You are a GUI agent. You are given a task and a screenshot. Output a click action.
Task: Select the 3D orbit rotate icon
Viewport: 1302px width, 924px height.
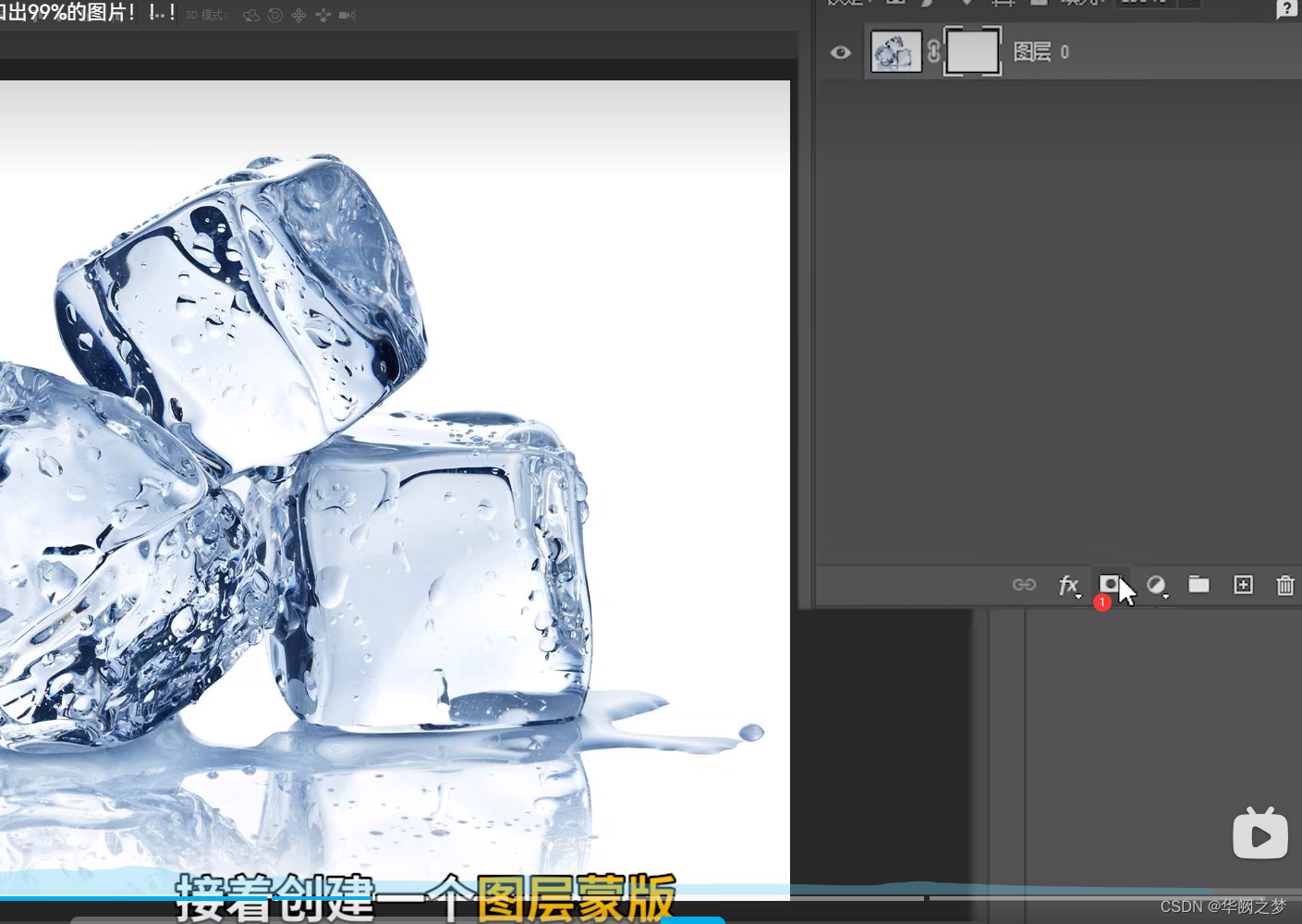251,16
